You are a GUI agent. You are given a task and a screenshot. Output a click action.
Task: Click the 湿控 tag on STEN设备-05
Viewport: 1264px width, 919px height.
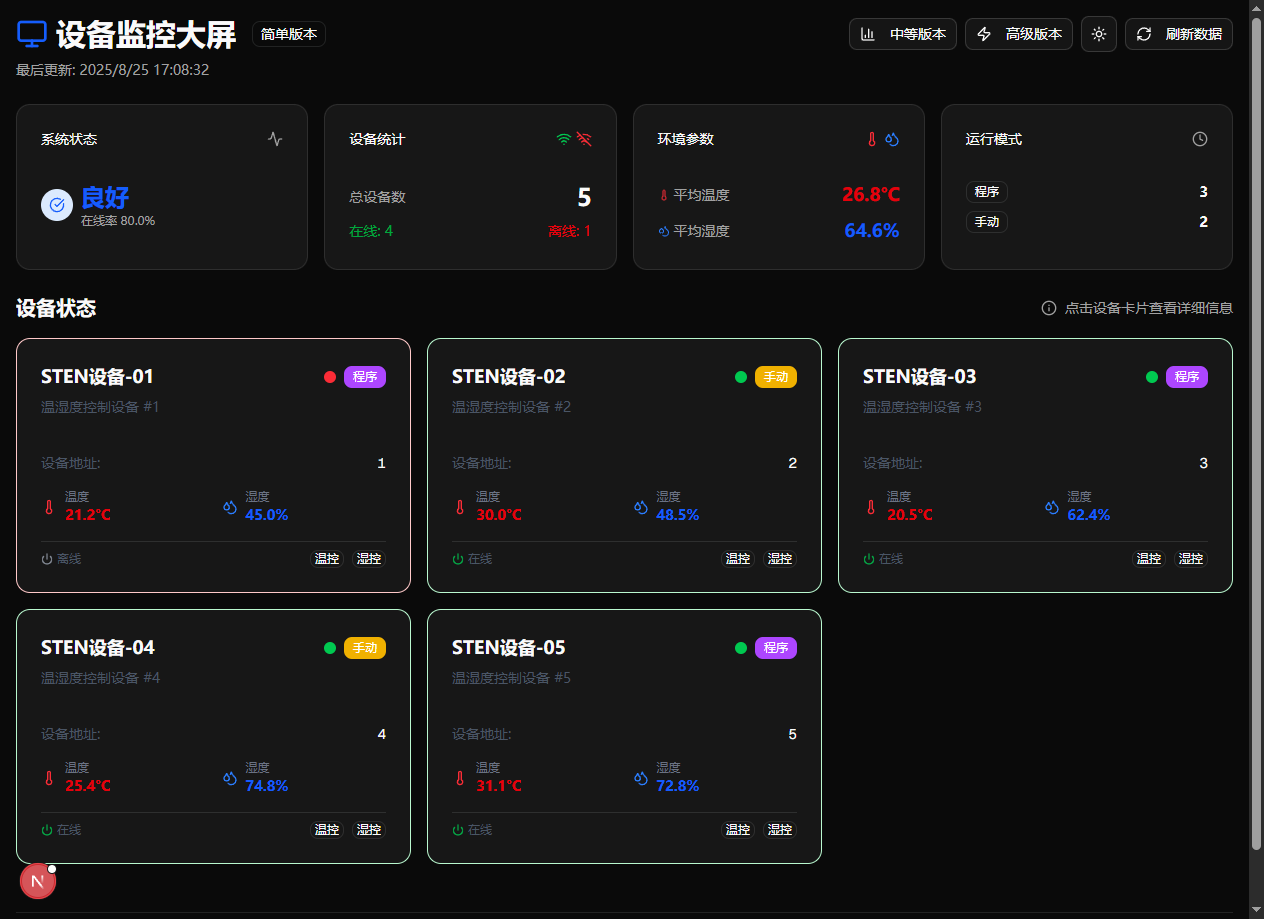[780, 830]
